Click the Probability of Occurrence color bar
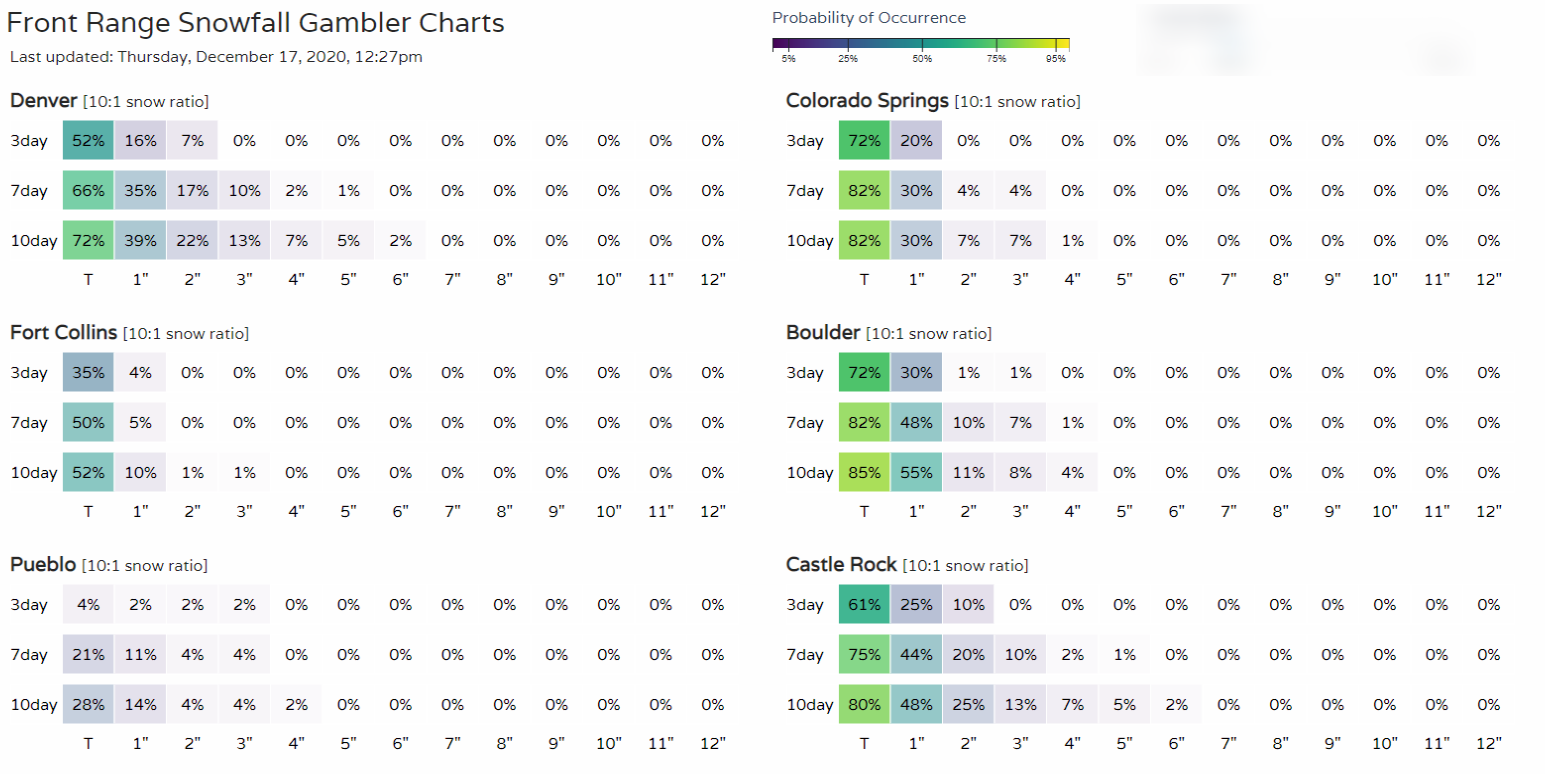 coord(920,44)
